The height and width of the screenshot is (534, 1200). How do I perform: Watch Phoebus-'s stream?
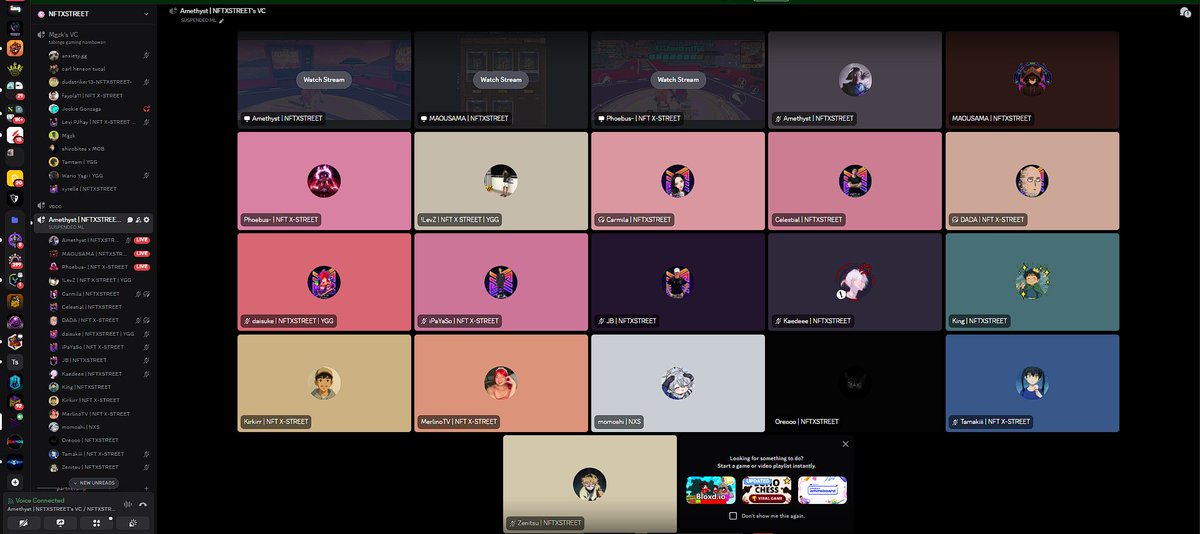click(x=678, y=80)
